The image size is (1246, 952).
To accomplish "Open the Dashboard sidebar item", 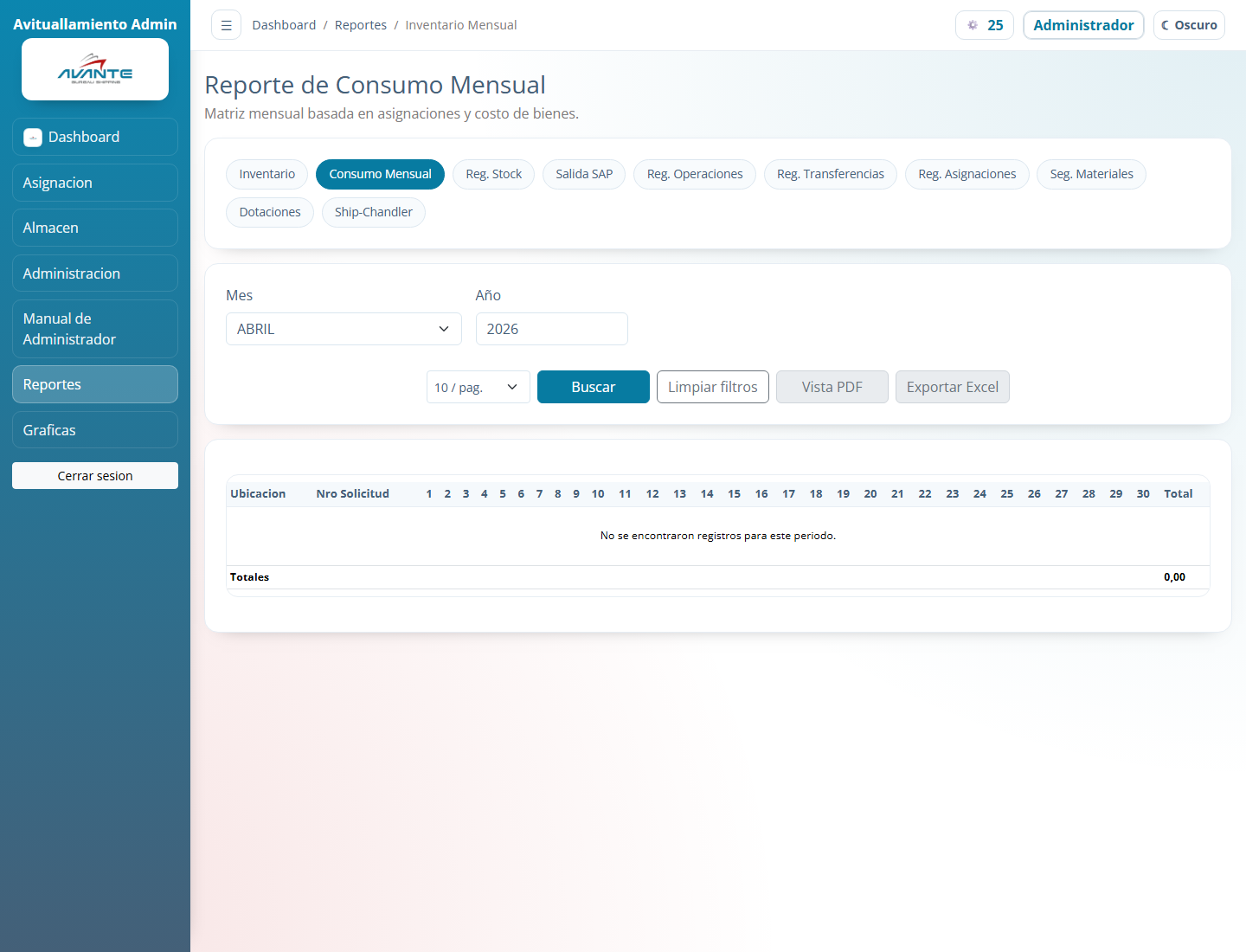I will tap(95, 137).
